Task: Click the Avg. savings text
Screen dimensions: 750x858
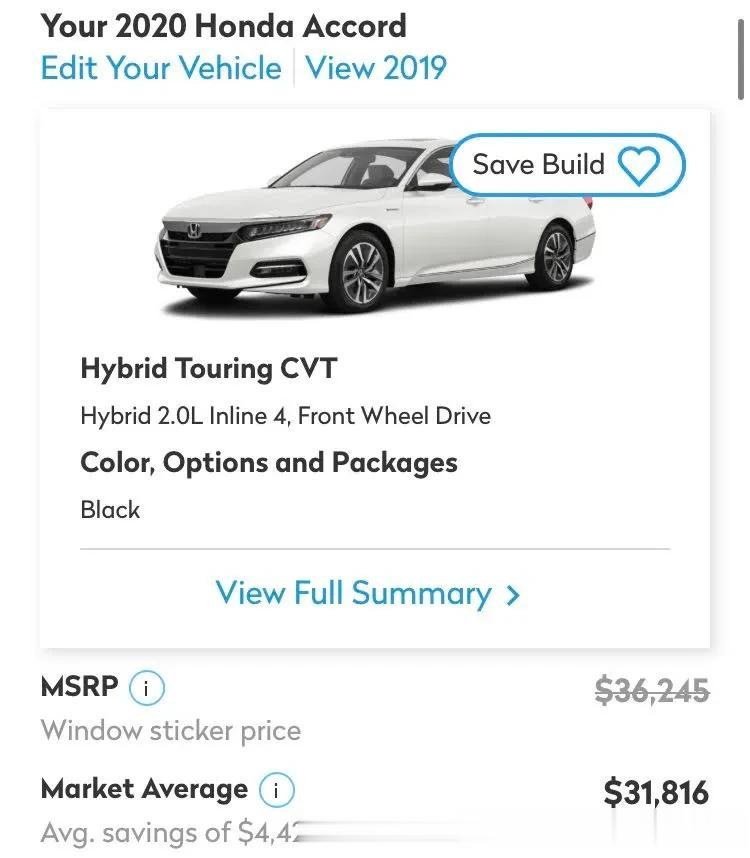Action: (171, 833)
